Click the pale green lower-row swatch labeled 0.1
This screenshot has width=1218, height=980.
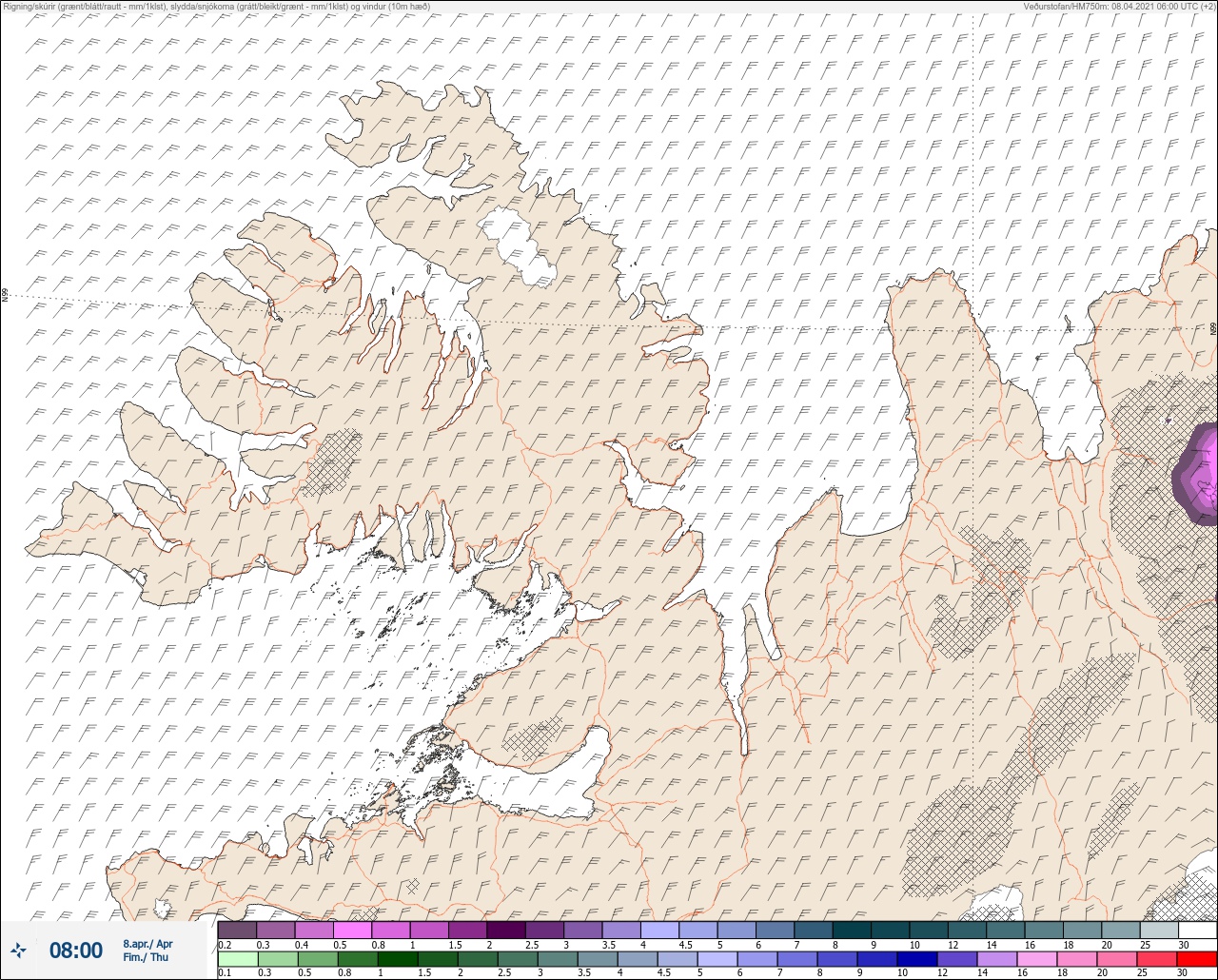(237, 958)
